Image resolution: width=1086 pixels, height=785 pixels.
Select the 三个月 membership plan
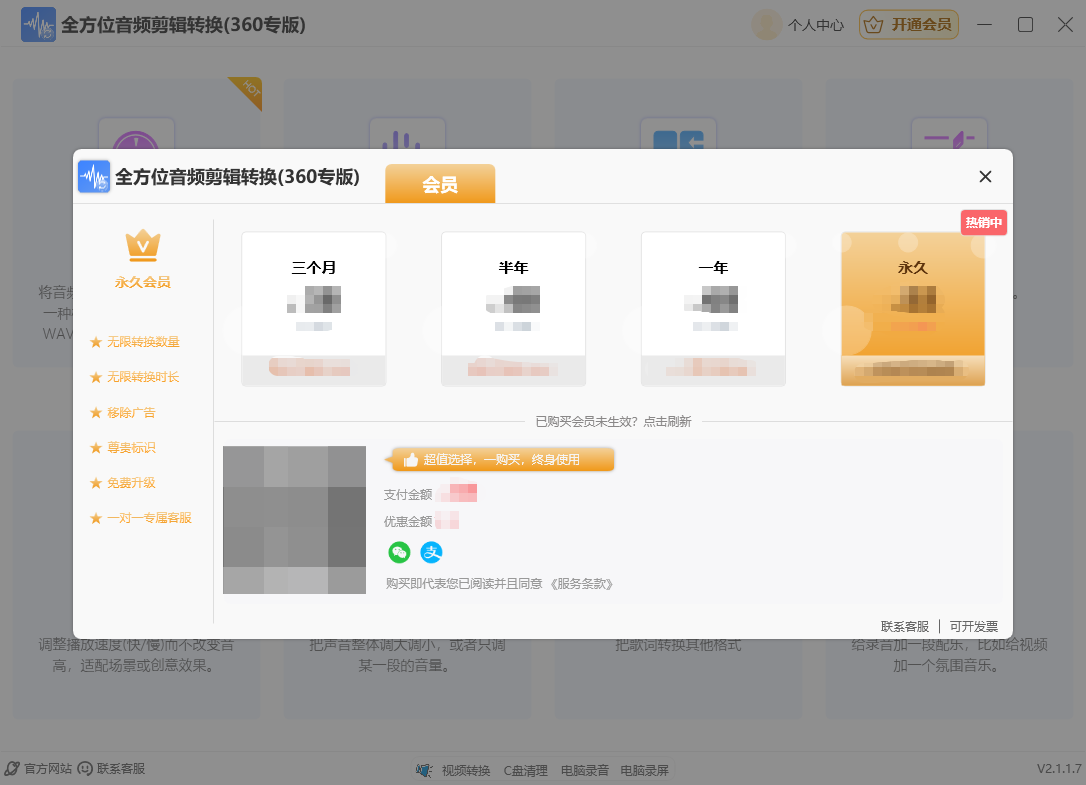(x=313, y=307)
